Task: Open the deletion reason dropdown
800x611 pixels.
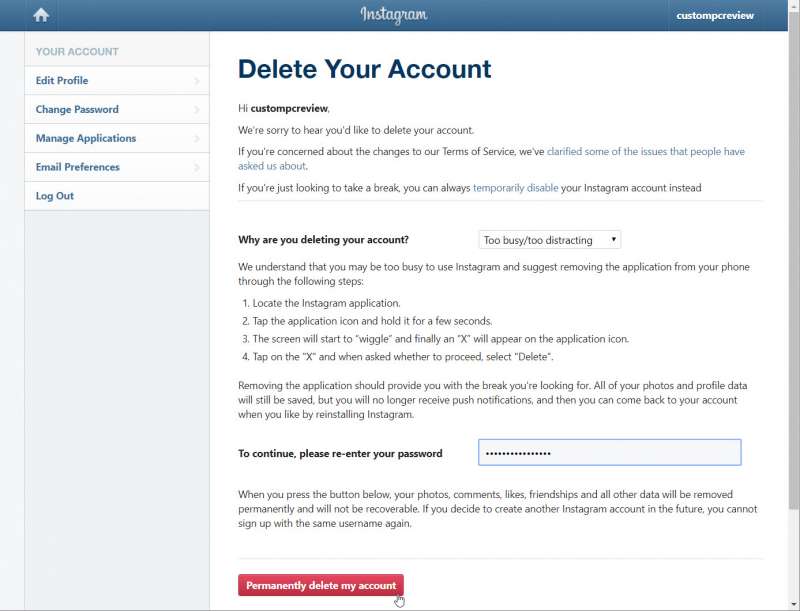Action: pos(549,240)
